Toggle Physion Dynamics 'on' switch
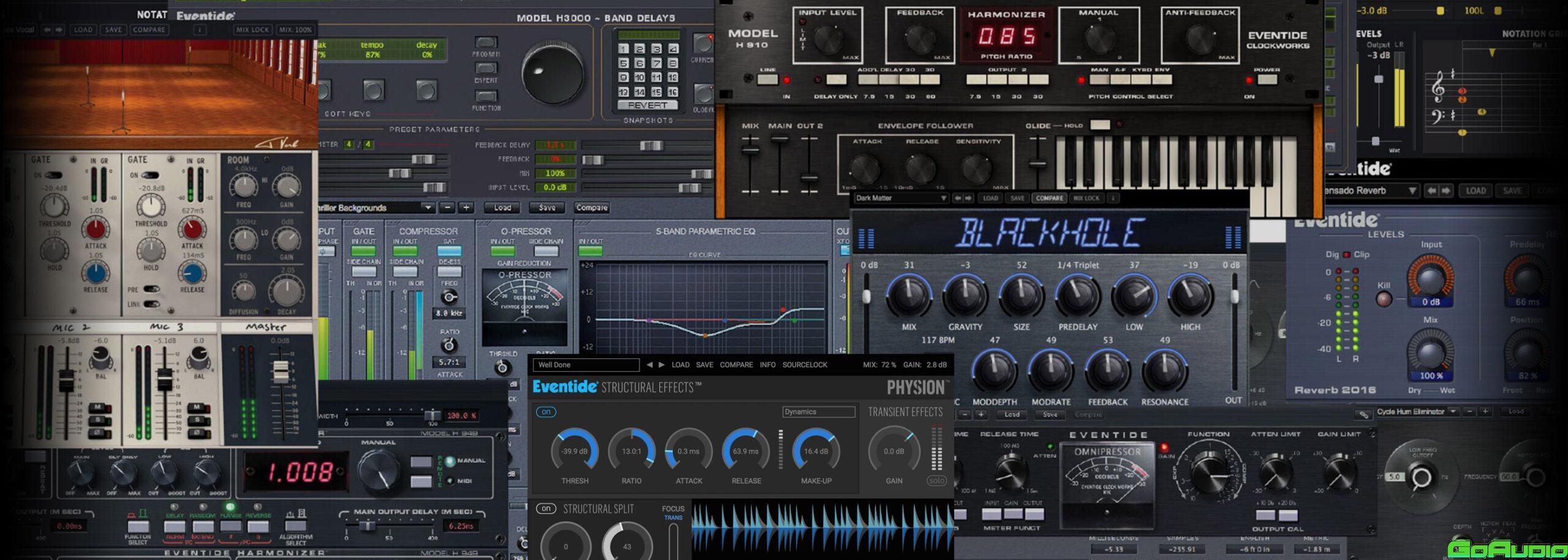Image resolution: width=1568 pixels, height=560 pixels. point(546,412)
